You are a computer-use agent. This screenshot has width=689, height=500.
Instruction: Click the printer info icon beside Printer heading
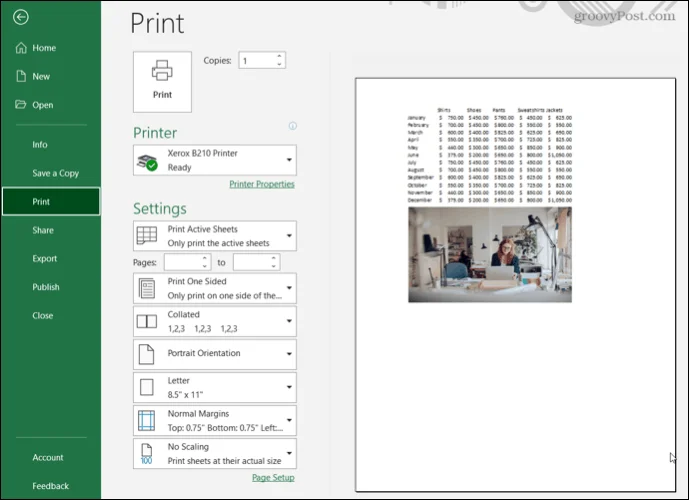(x=293, y=126)
